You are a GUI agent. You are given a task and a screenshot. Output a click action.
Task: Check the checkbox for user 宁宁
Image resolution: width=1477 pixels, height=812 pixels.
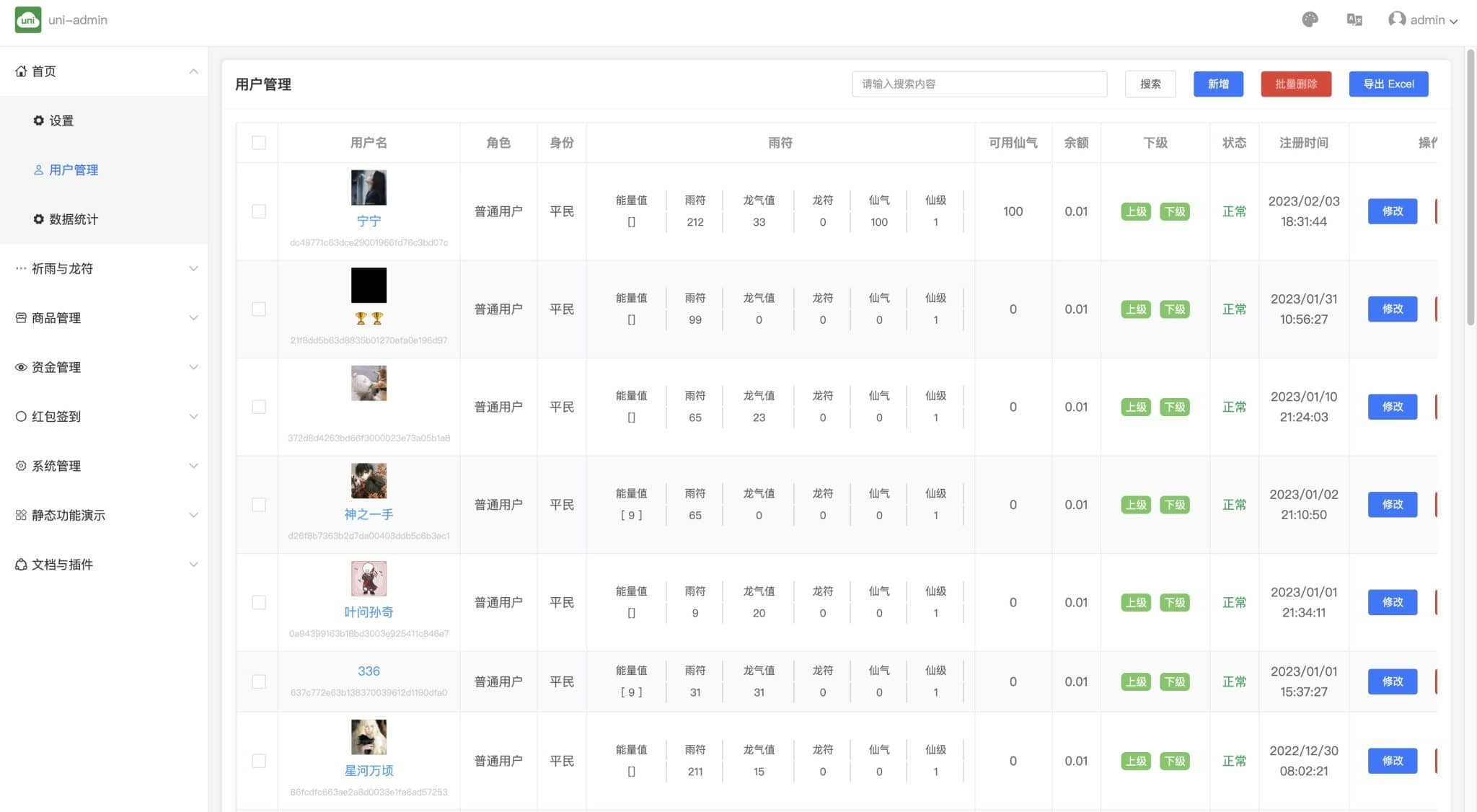tap(259, 211)
